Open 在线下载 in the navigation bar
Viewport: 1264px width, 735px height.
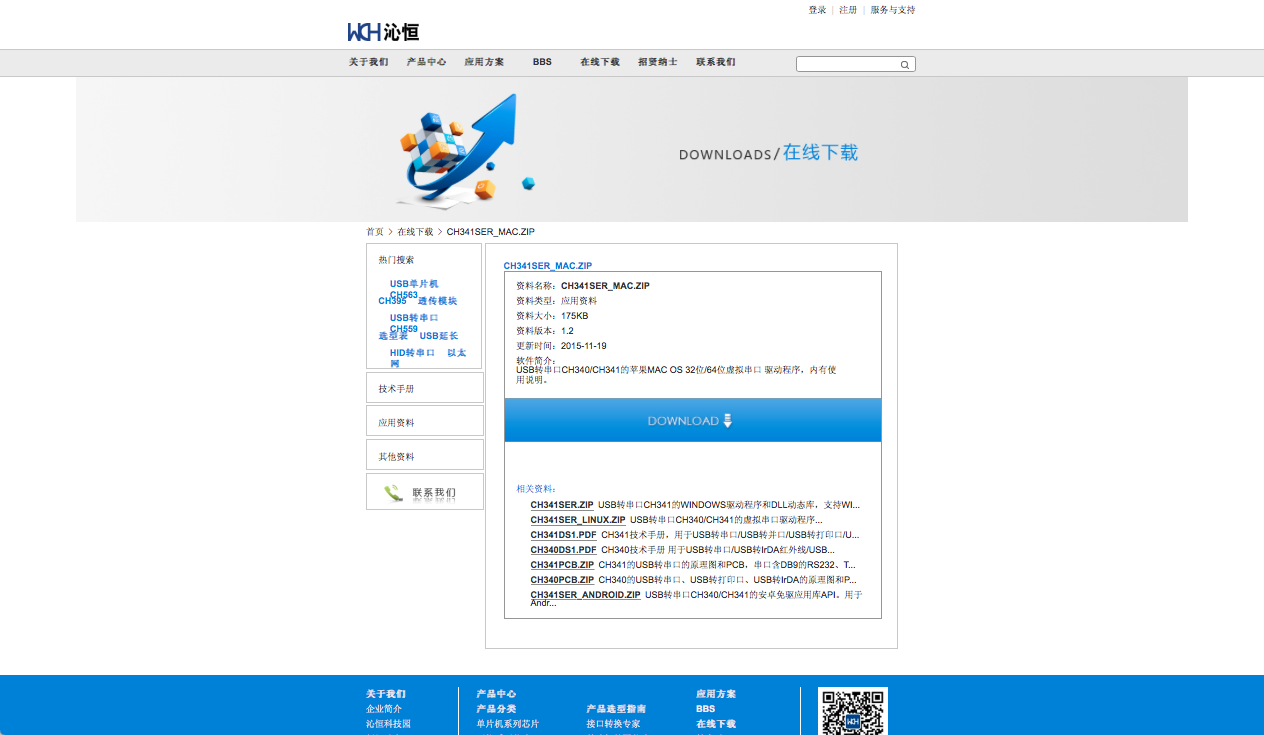[600, 62]
